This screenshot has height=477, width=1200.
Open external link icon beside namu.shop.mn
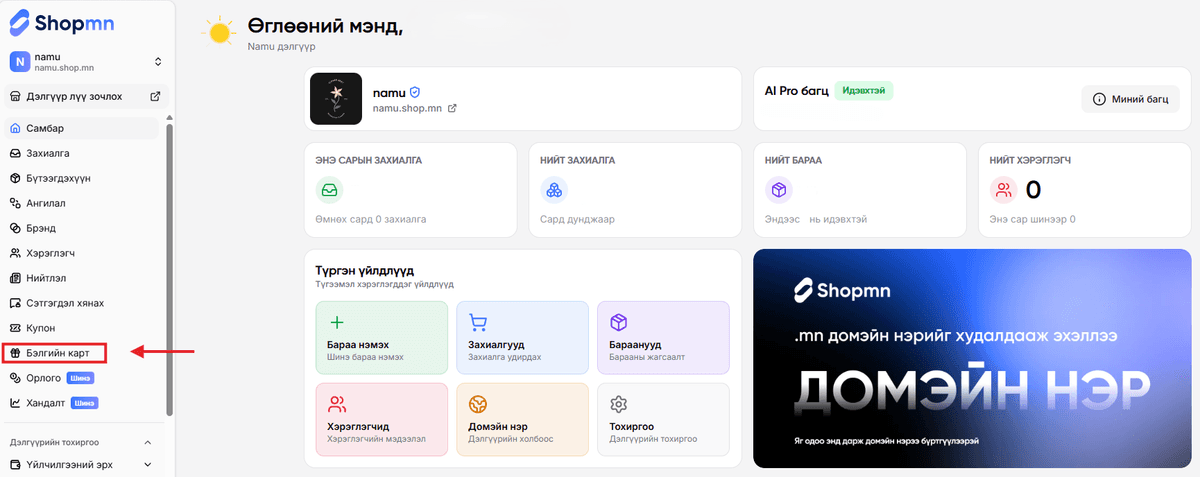point(452,108)
